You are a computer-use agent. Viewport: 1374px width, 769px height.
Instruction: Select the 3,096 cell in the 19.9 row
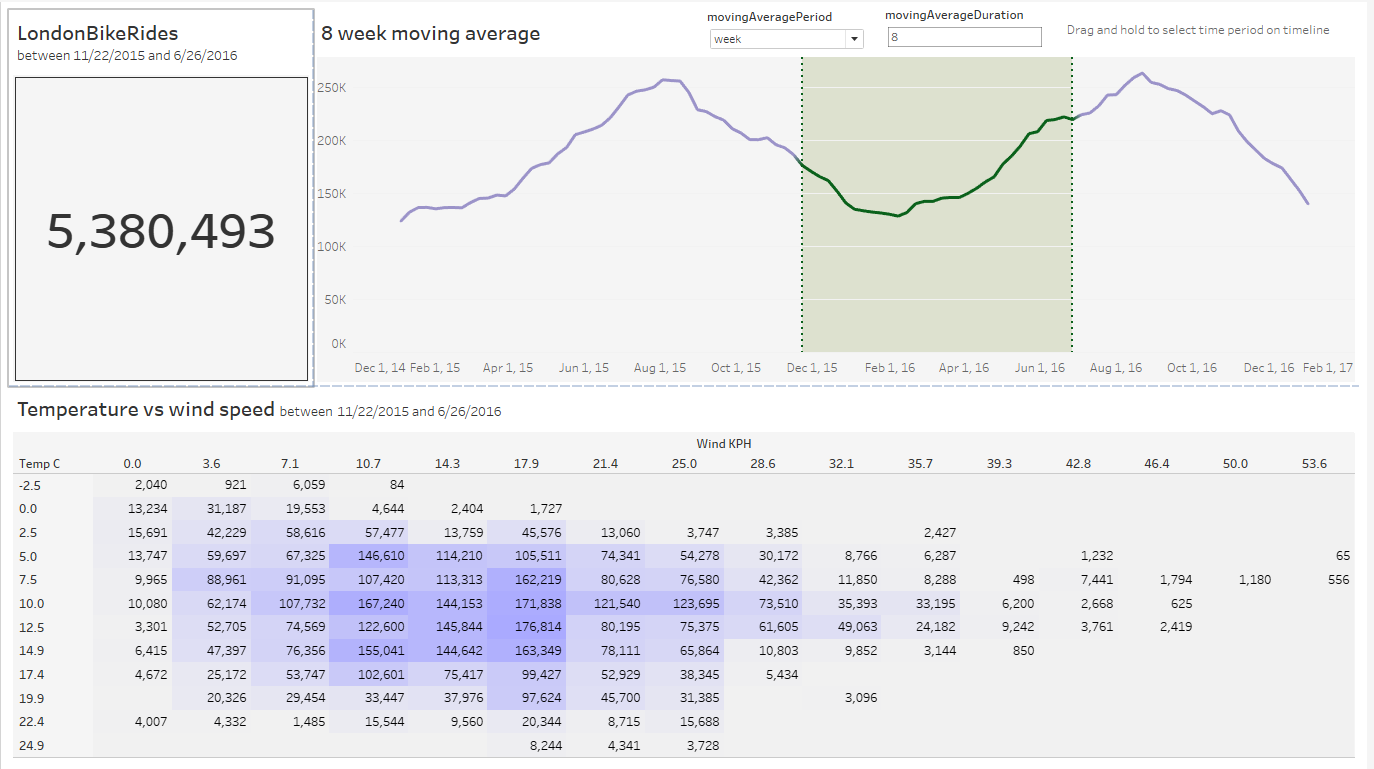(841, 698)
